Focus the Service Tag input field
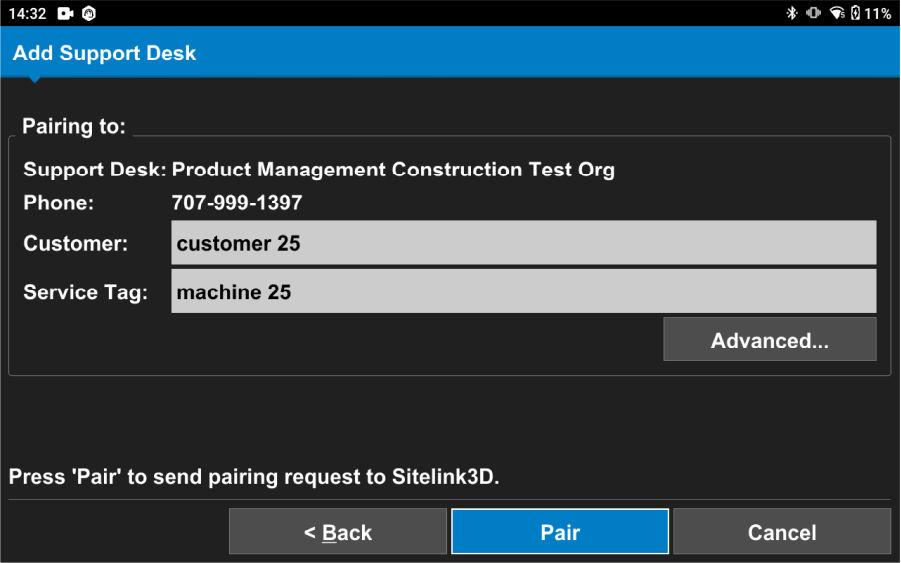This screenshot has height=563, width=901. coord(523,291)
